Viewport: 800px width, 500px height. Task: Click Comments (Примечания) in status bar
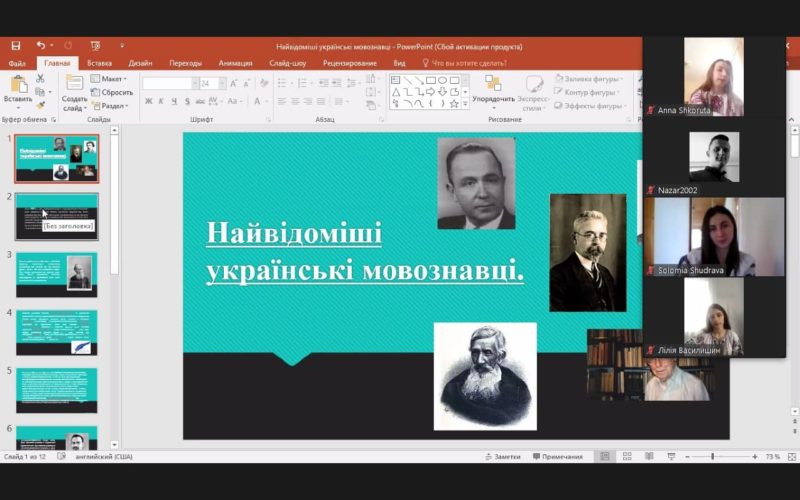pos(556,457)
